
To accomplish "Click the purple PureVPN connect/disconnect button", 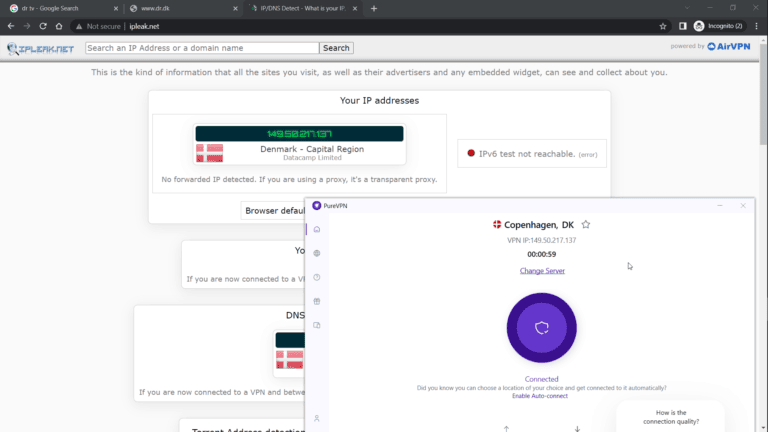I will pyautogui.click(x=541, y=328).
